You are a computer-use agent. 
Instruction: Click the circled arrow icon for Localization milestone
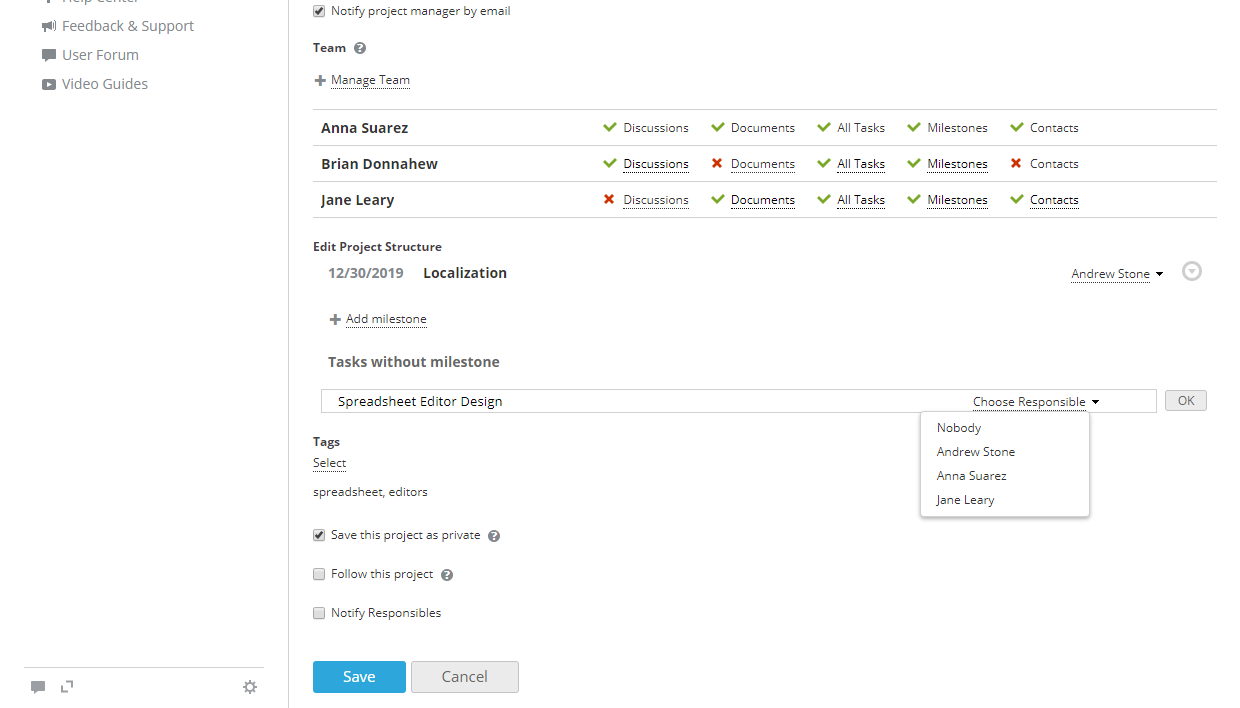1191,272
